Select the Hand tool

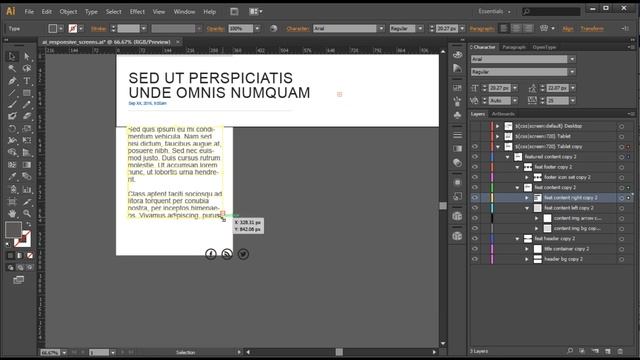12,213
